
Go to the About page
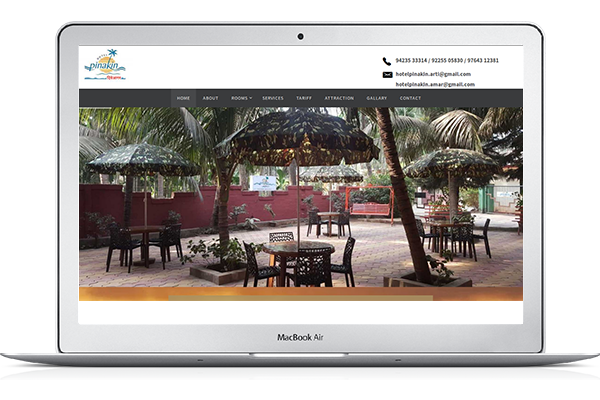tap(210, 98)
